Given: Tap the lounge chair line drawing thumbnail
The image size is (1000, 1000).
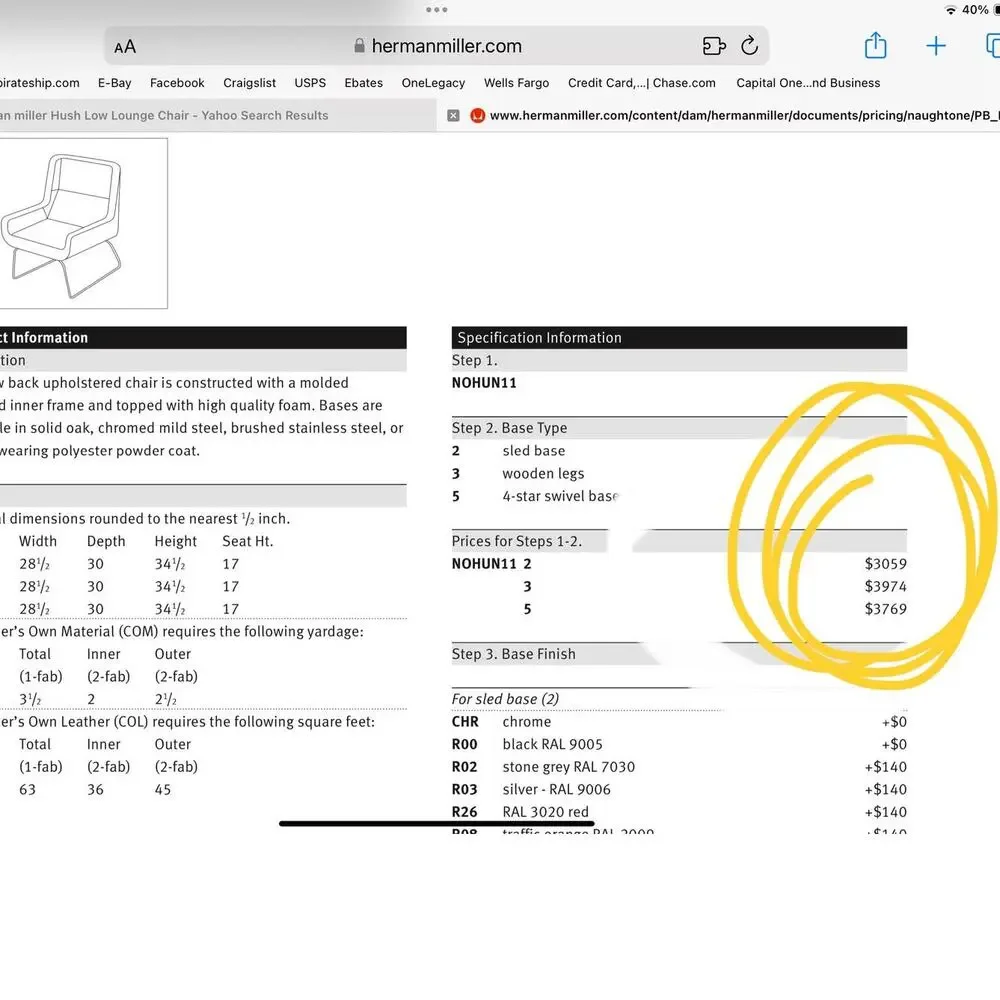Looking at the screenshot, I should tap(84, 224).
